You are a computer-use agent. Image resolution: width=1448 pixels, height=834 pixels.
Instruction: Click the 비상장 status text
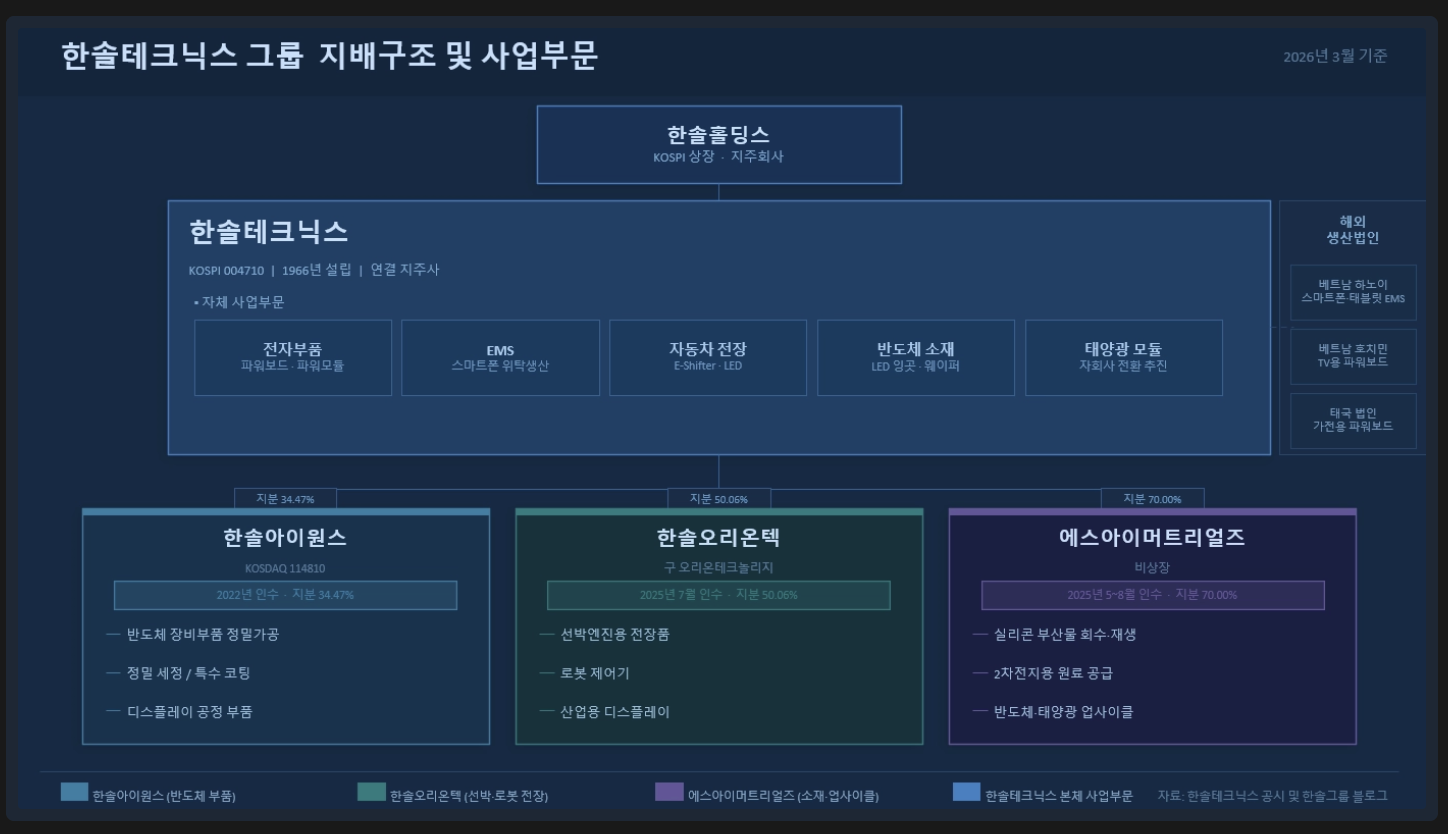[1152, 568]
